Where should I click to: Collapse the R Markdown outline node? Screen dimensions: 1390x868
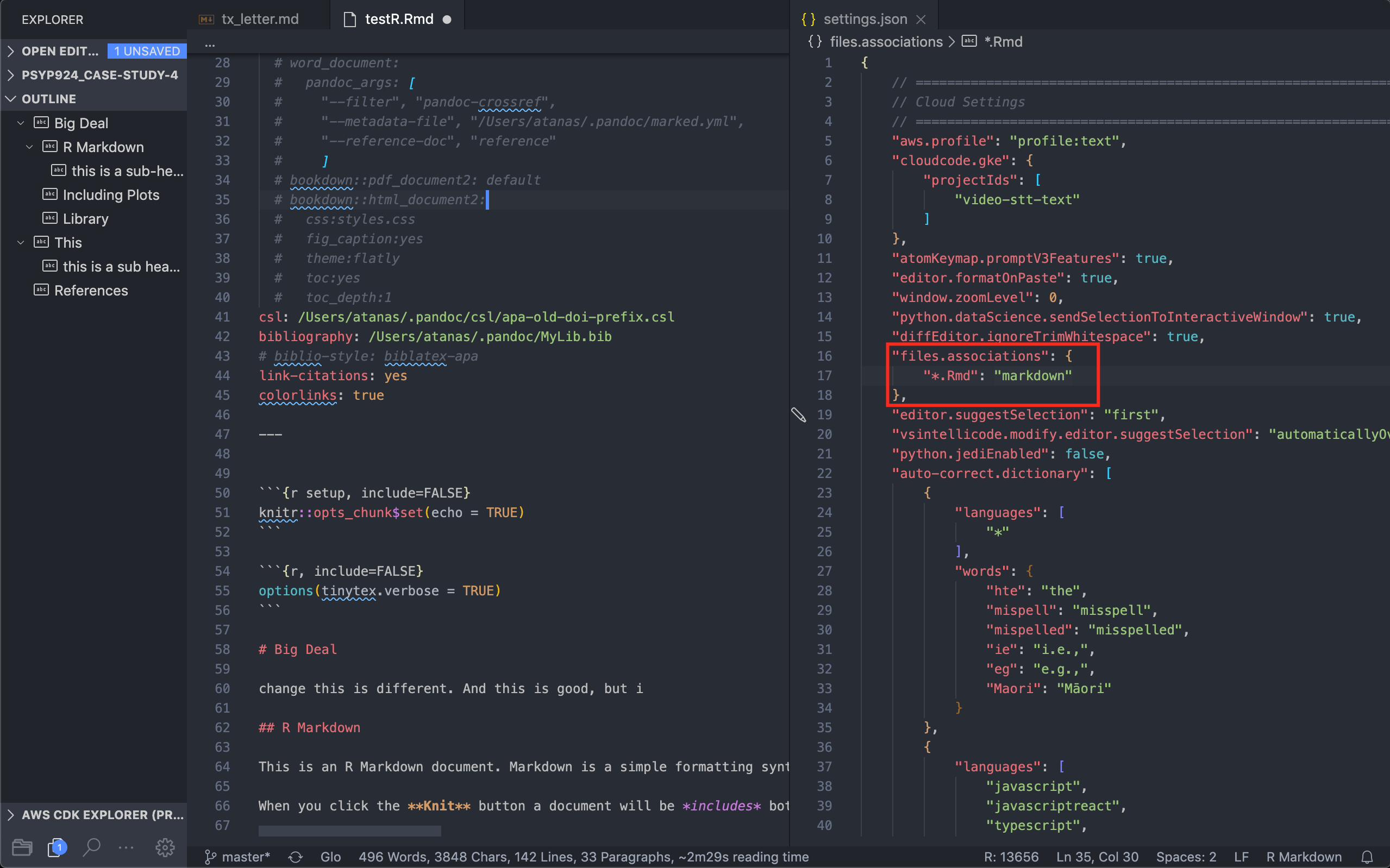tap(30, 147)
